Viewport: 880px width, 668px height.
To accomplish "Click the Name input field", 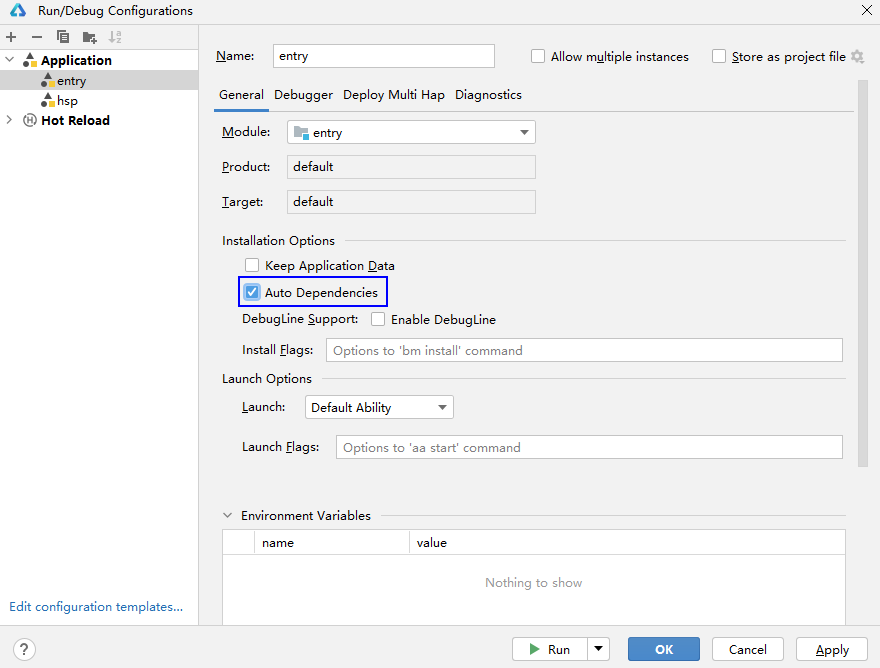I will click(x=384, y=56).
